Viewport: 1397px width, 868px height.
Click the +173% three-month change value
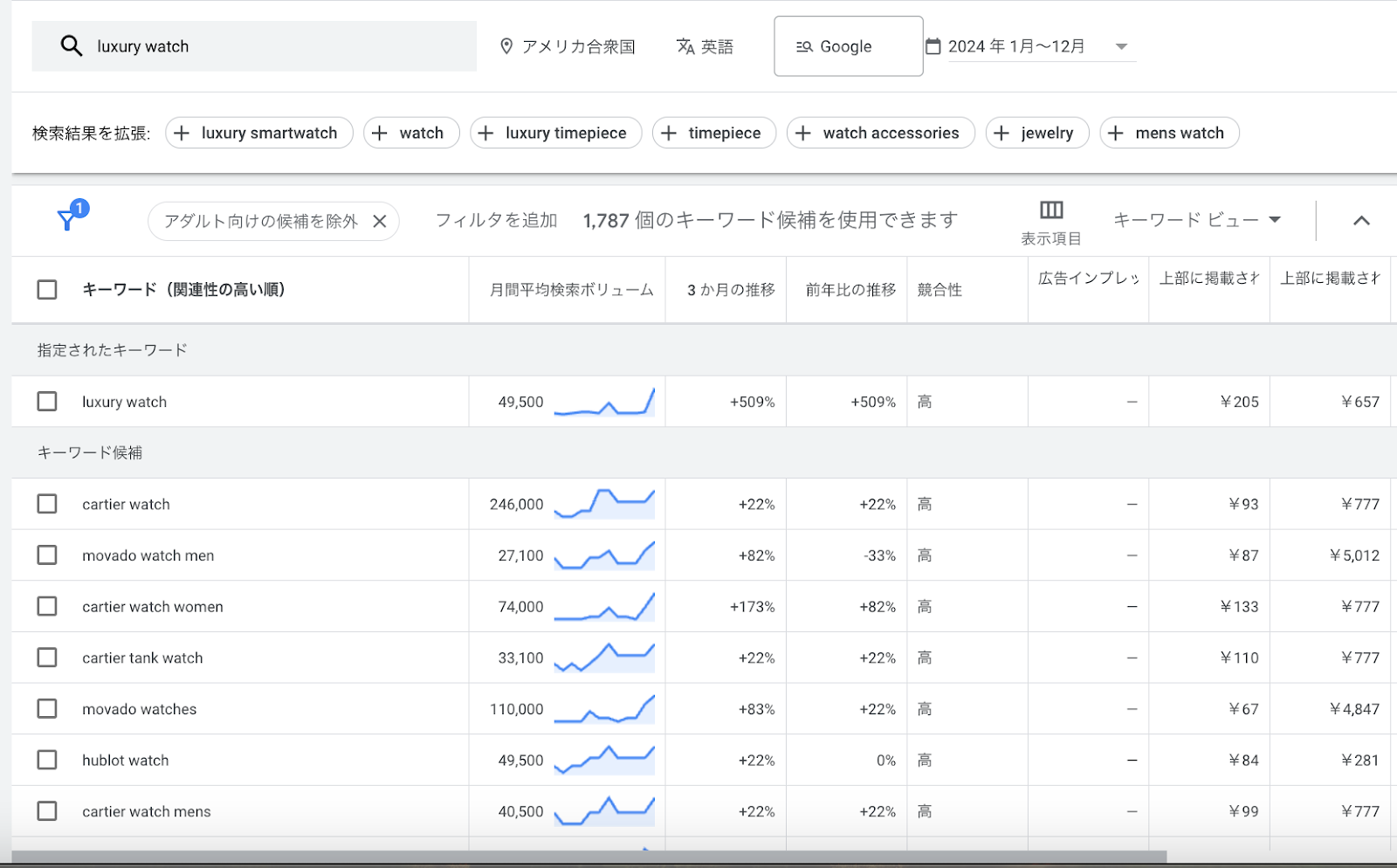753,606
